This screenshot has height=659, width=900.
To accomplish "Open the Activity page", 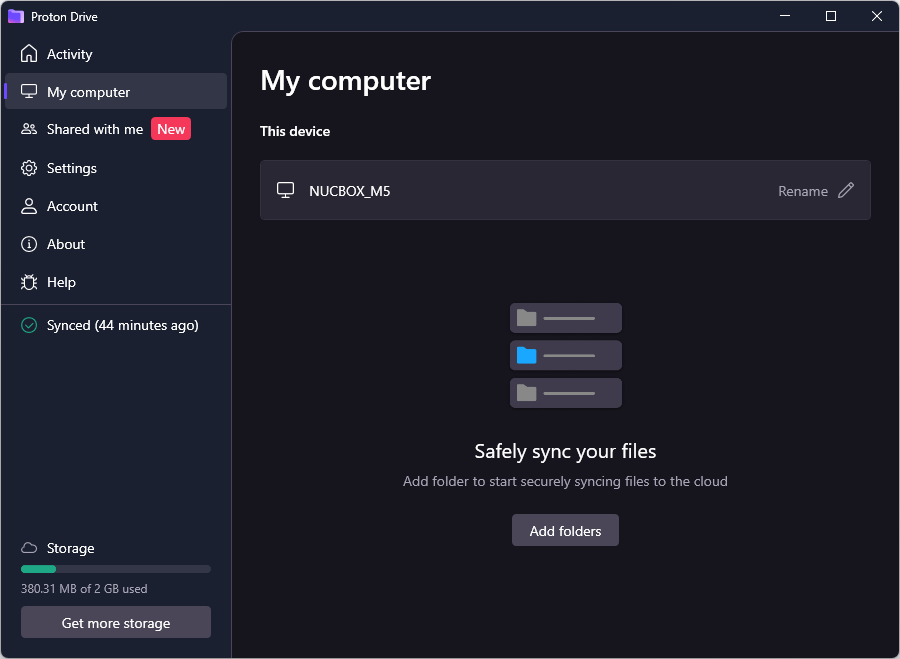I will tap(115, 54).
